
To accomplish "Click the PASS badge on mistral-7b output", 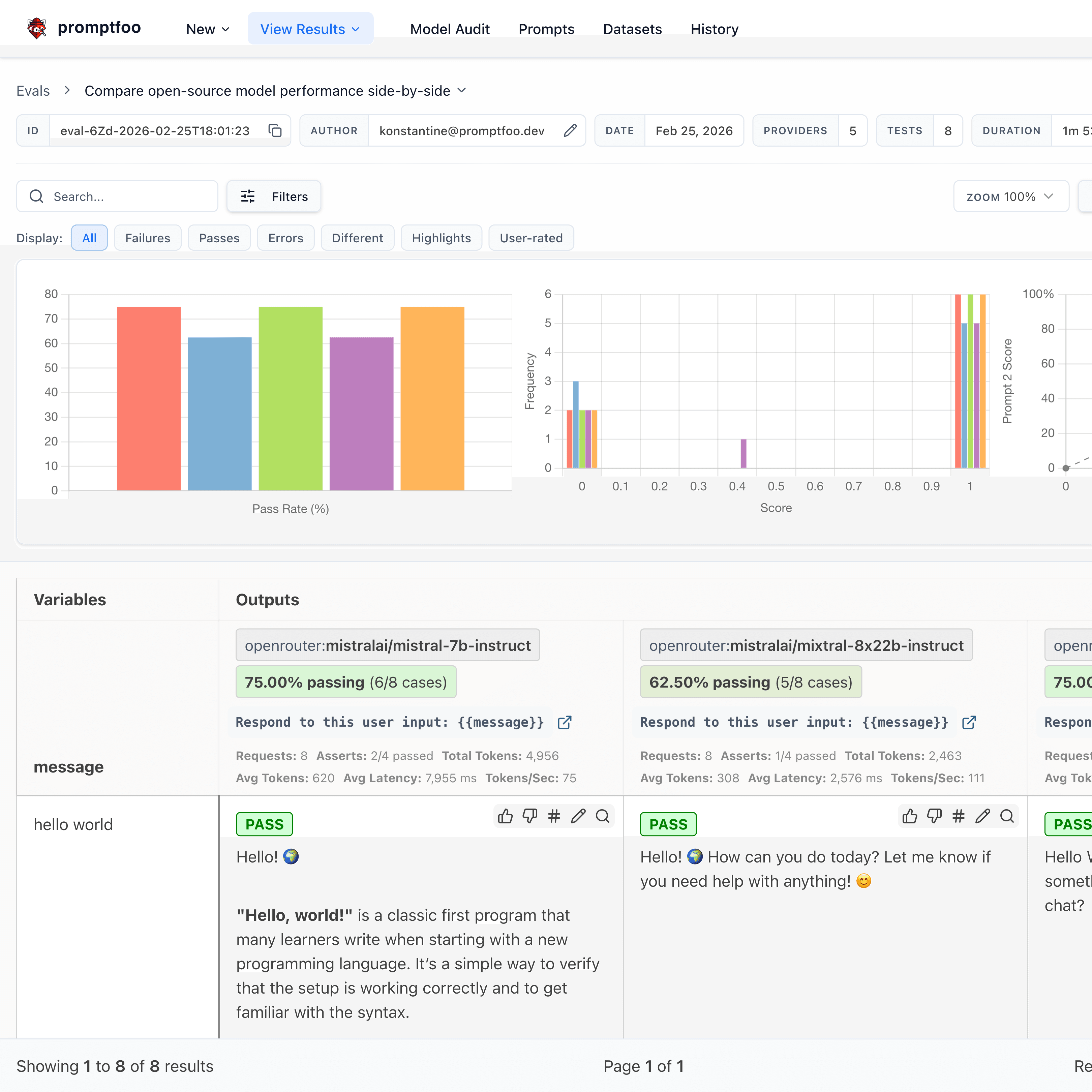I will pyautogui.click(x=264, y=824).
